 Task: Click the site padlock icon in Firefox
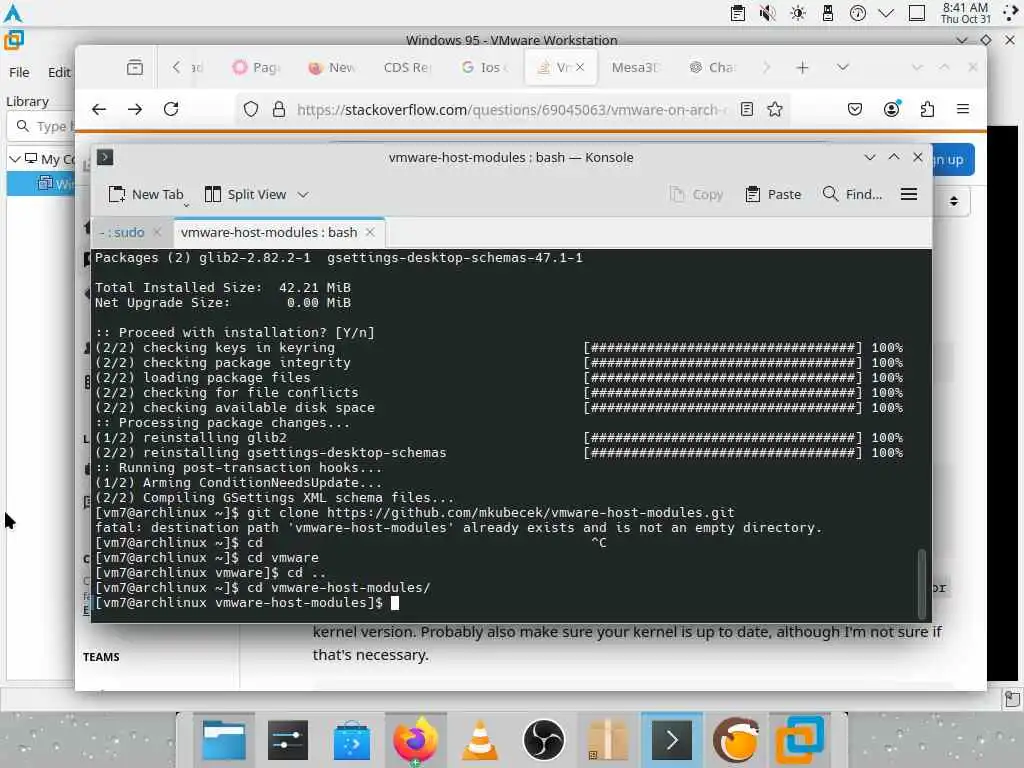click(279, 110)
